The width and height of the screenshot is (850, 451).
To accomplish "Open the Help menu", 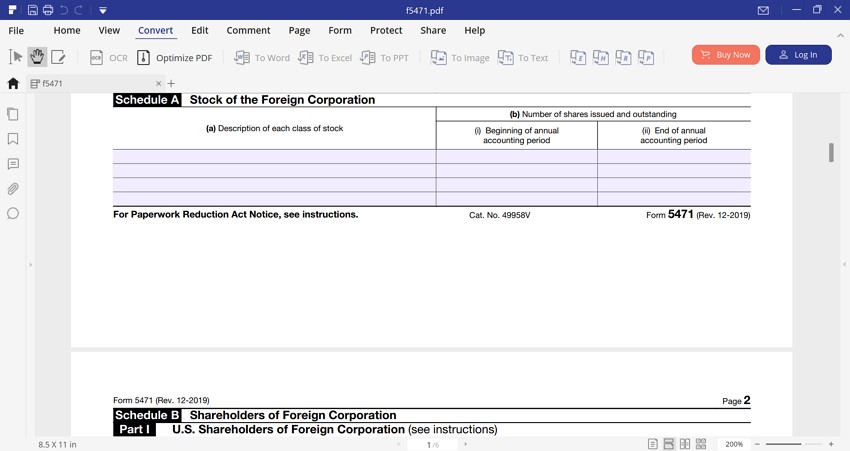I will point(474,30).
